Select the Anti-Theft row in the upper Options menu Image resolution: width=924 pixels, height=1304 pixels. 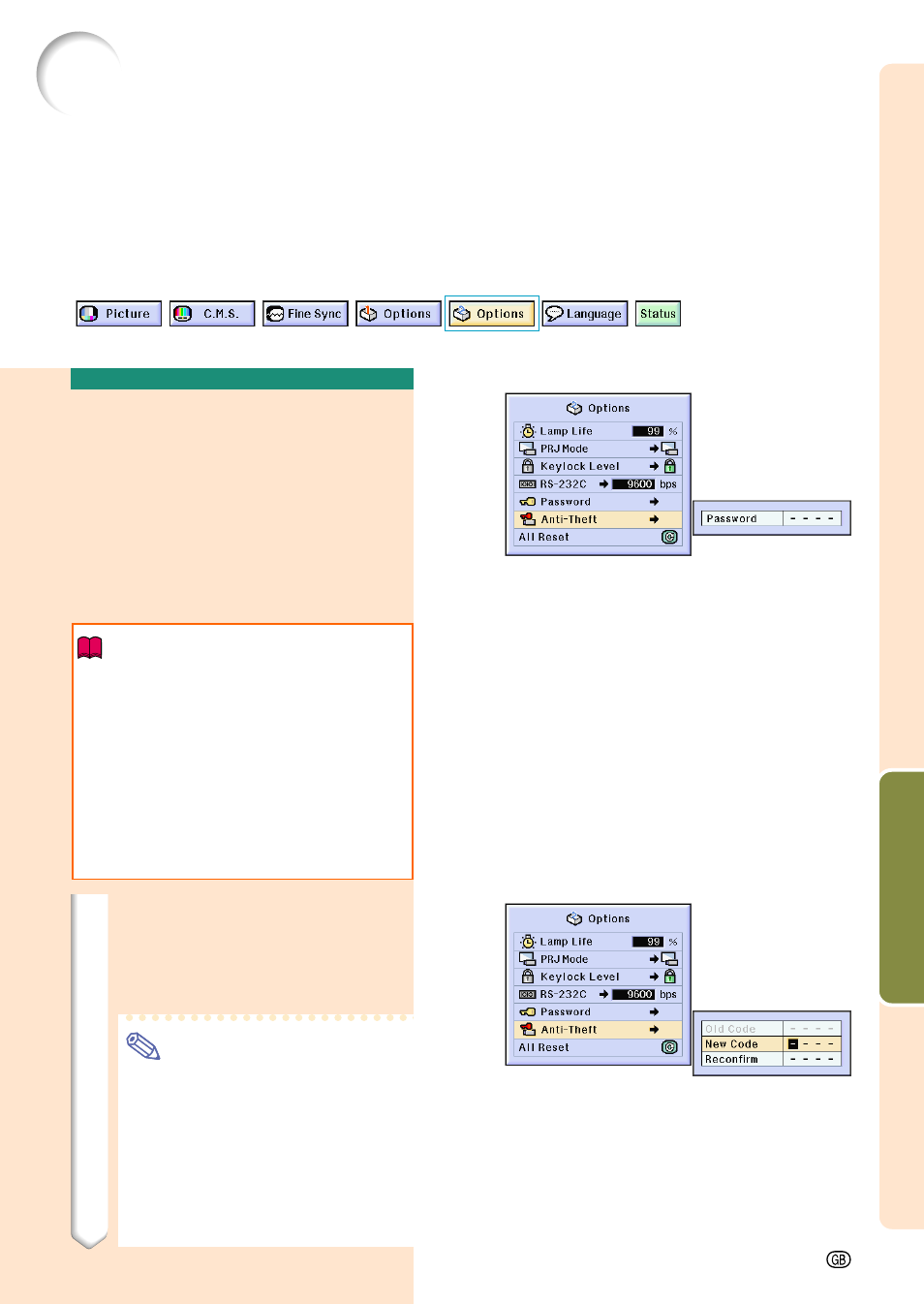pyautogui.click(x=598, y=519)
